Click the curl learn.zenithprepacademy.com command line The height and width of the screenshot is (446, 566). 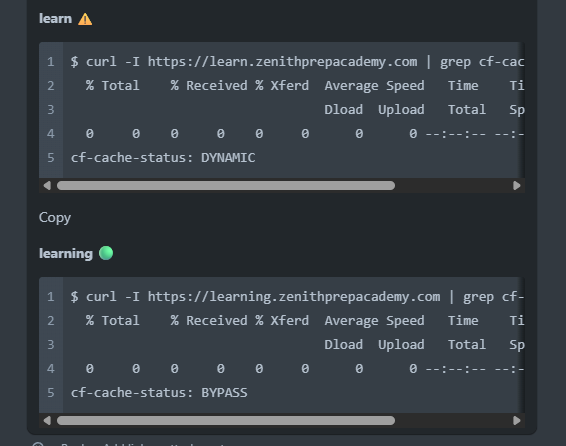tap(297, 62)
